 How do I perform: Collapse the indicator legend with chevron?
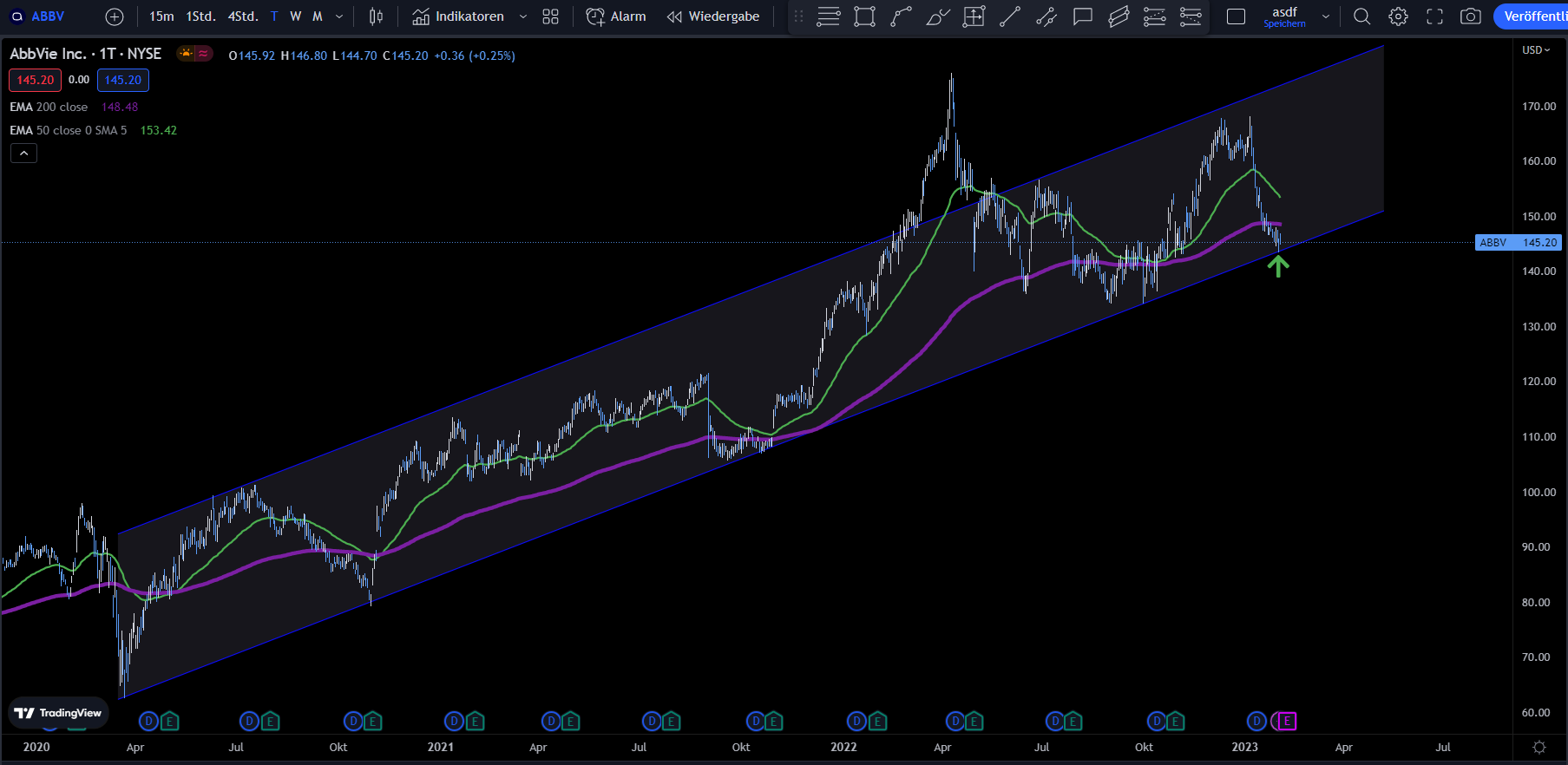[x=23, y=154]
